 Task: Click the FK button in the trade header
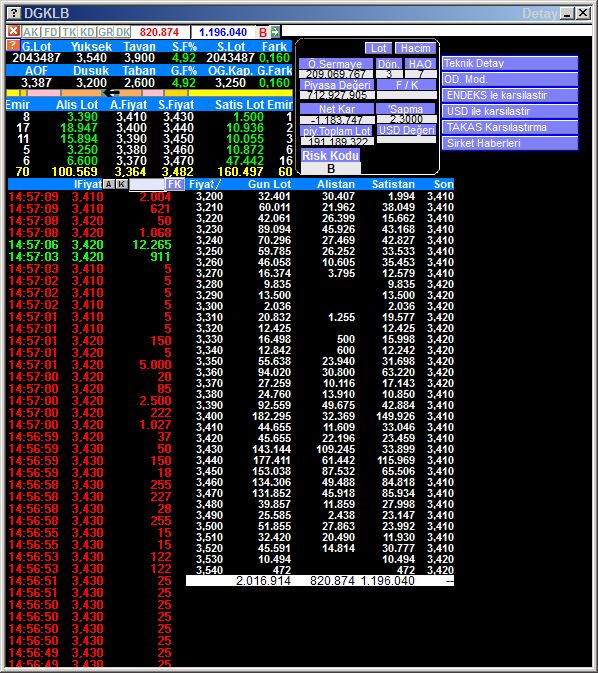(x=175, y=184)
